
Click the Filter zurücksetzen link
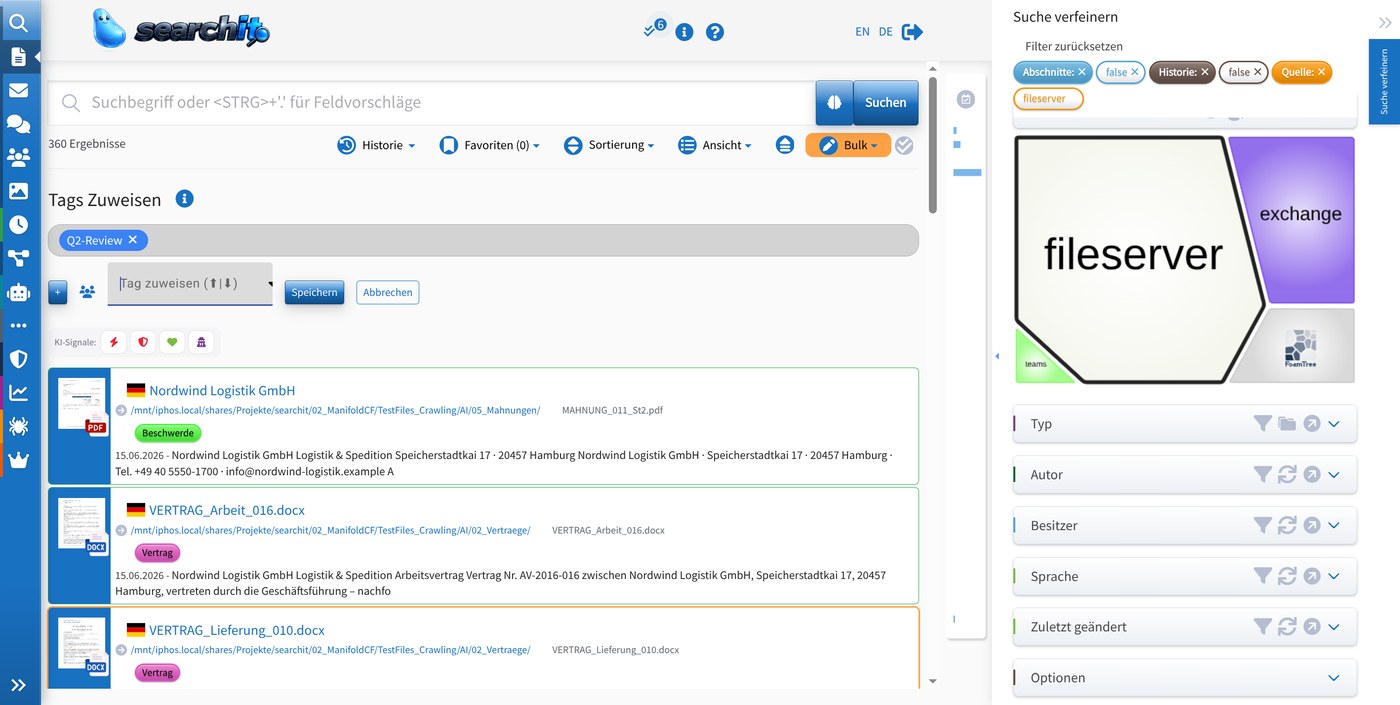(1074, 46)
